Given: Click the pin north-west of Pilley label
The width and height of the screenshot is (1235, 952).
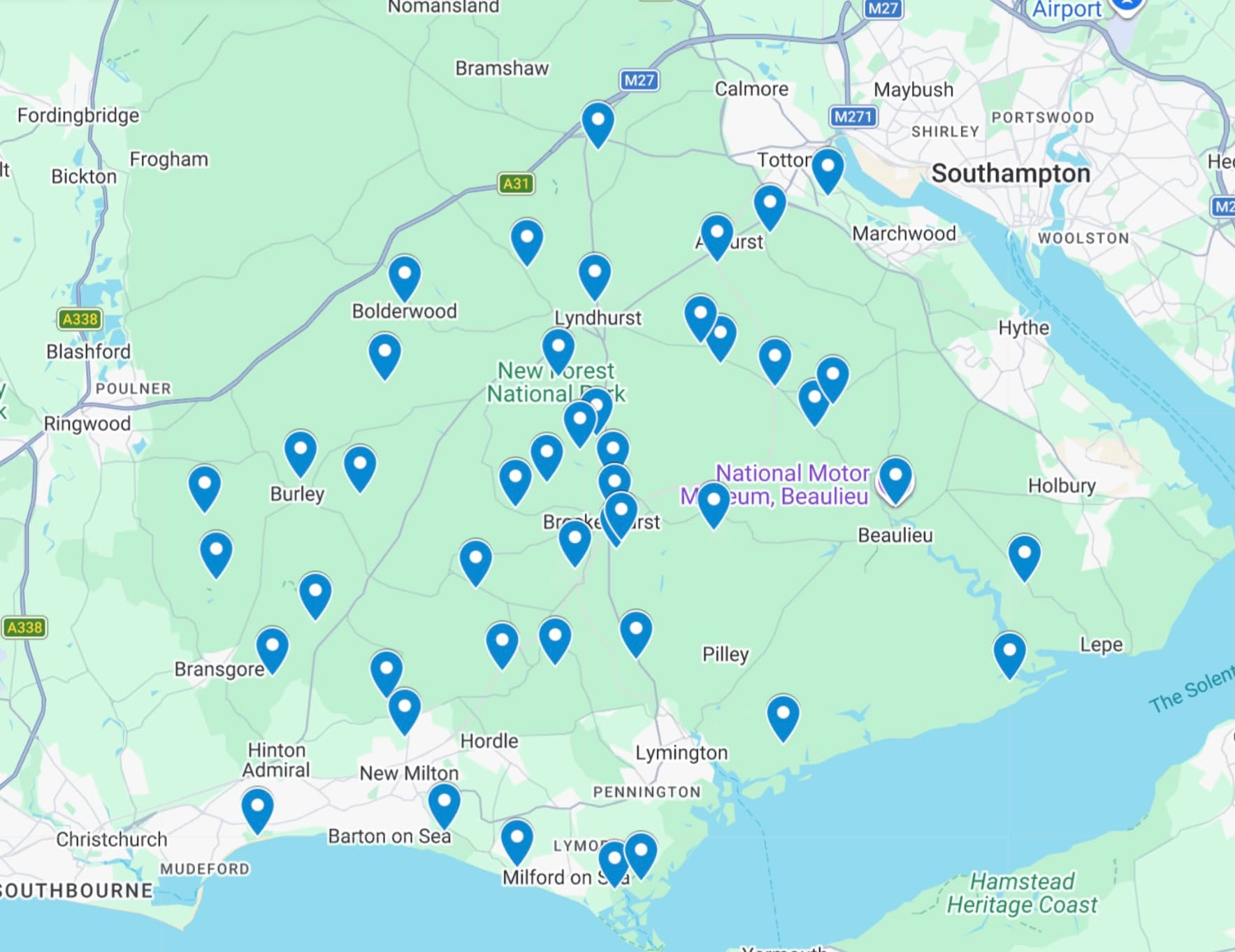Looking at the screenshot, I should (x=636, y=633).
